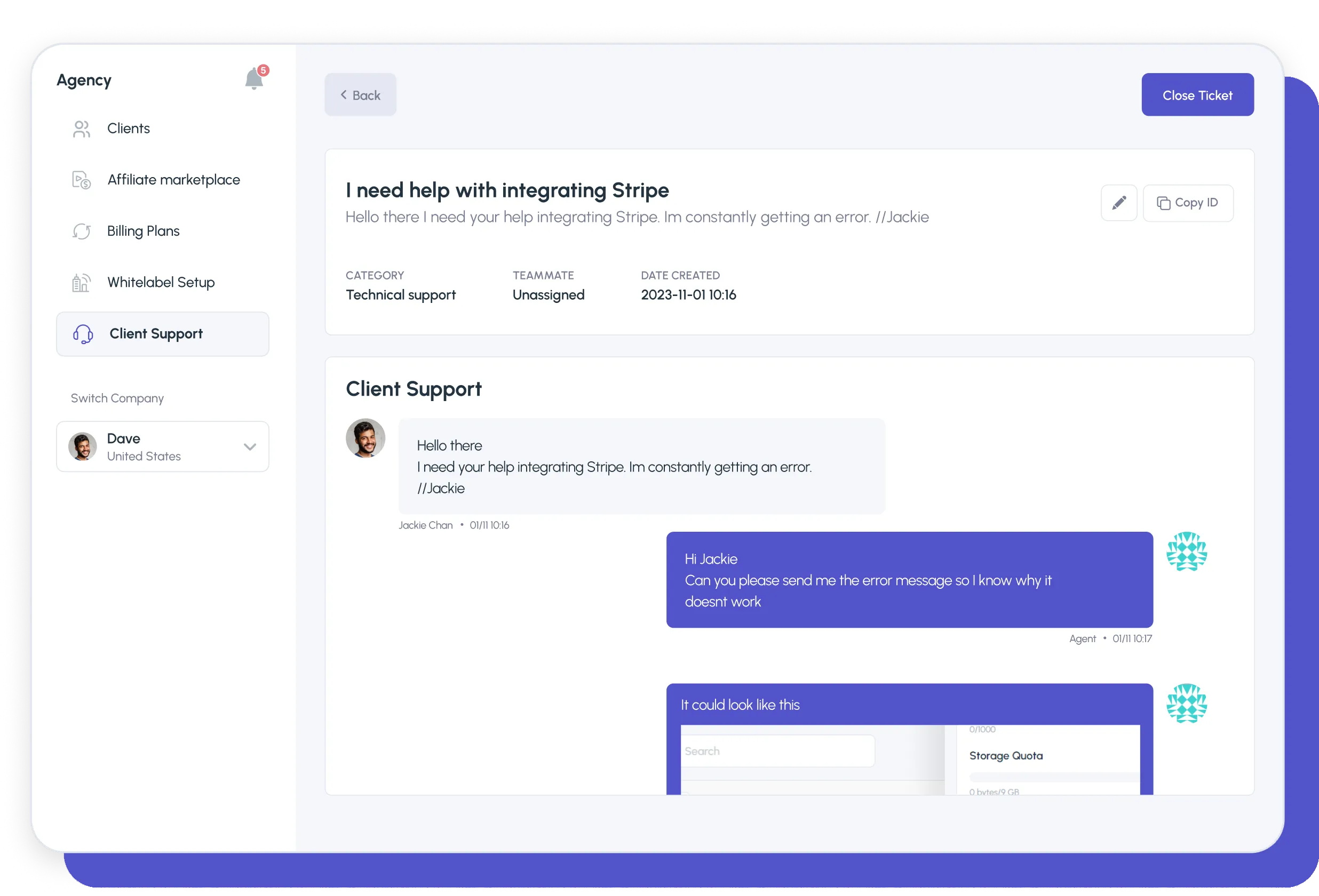Click Search field in attached screenshot
Viewport: 1319px width, 896px height.
(777, 751)
